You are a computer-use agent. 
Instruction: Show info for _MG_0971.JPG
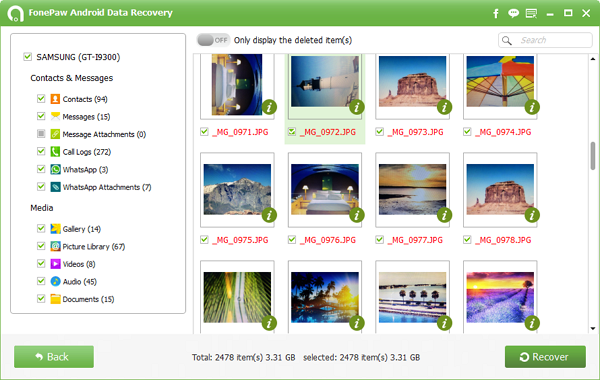click(269, 107)
